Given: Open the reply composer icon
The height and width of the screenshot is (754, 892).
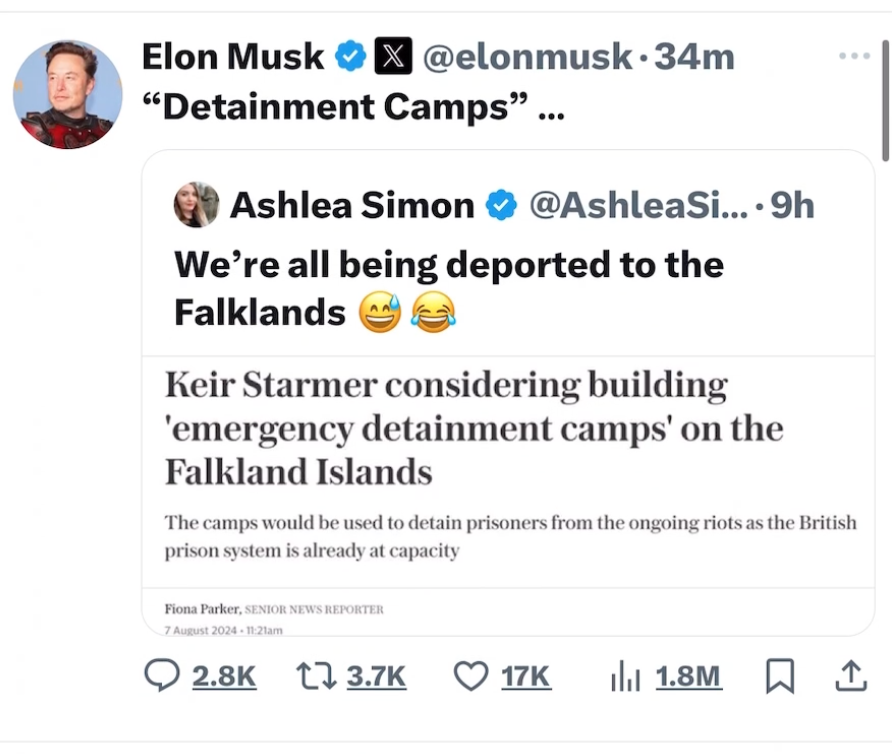Looking at the screenshot, I should point(160,677).
